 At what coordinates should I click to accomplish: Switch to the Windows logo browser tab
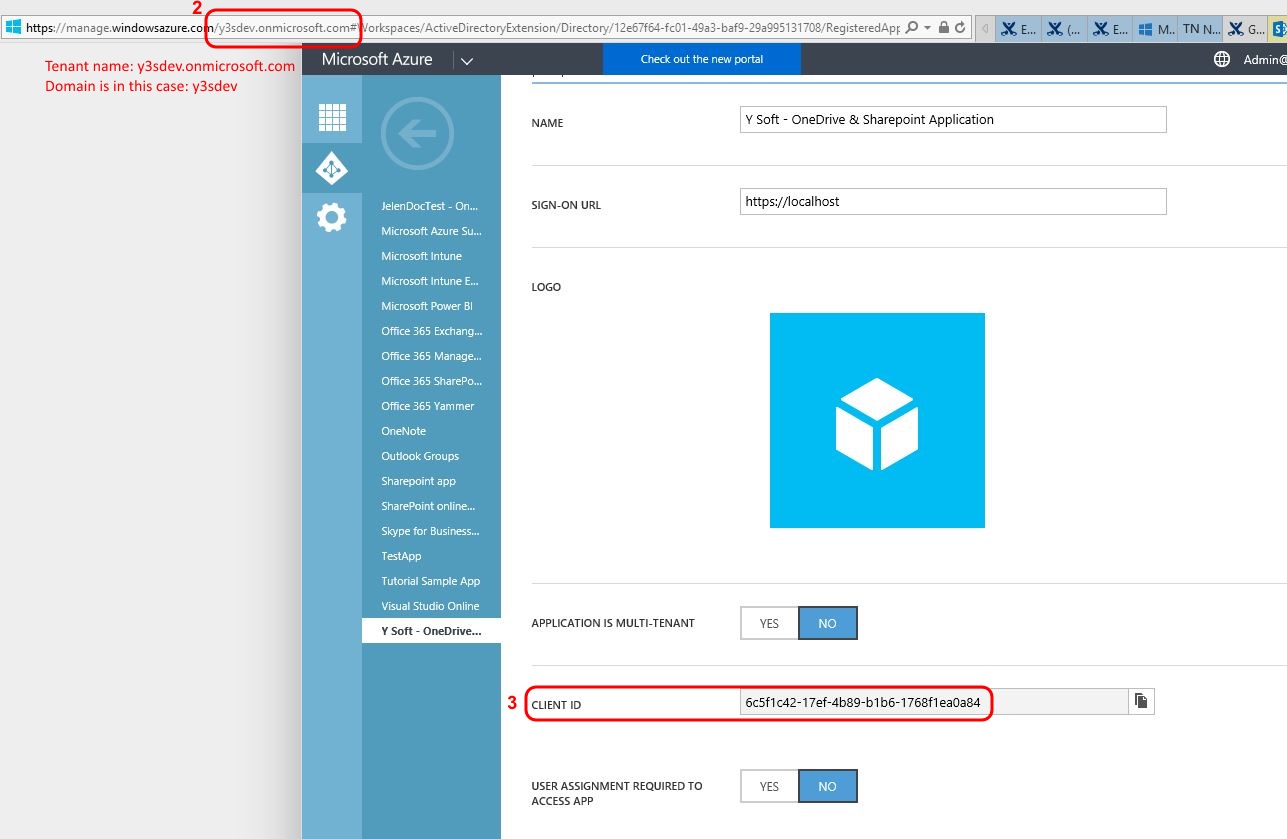click(1158, 30)
